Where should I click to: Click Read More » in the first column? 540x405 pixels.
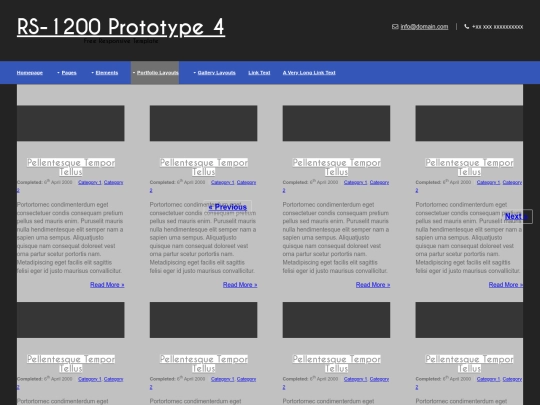[x=107, y=285]
